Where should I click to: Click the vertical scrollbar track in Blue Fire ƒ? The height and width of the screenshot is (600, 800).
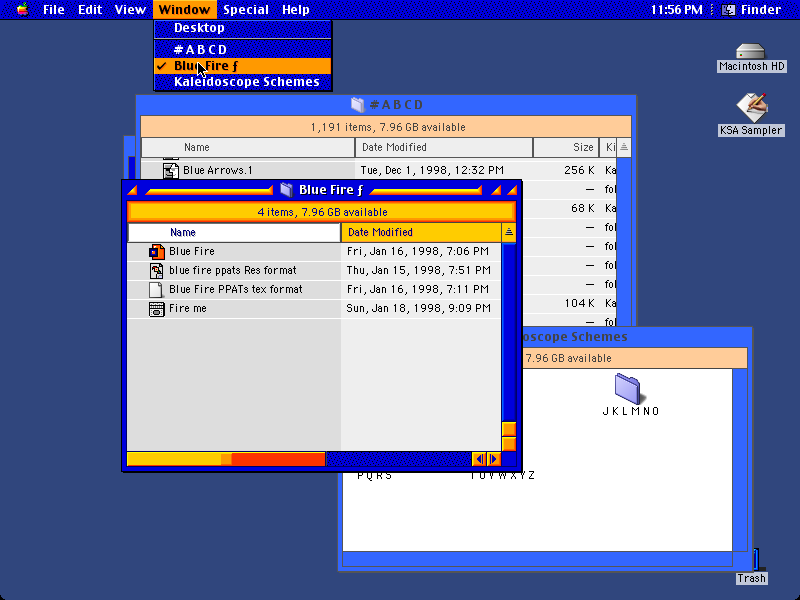pyautogui.click(x=509, y=332)
